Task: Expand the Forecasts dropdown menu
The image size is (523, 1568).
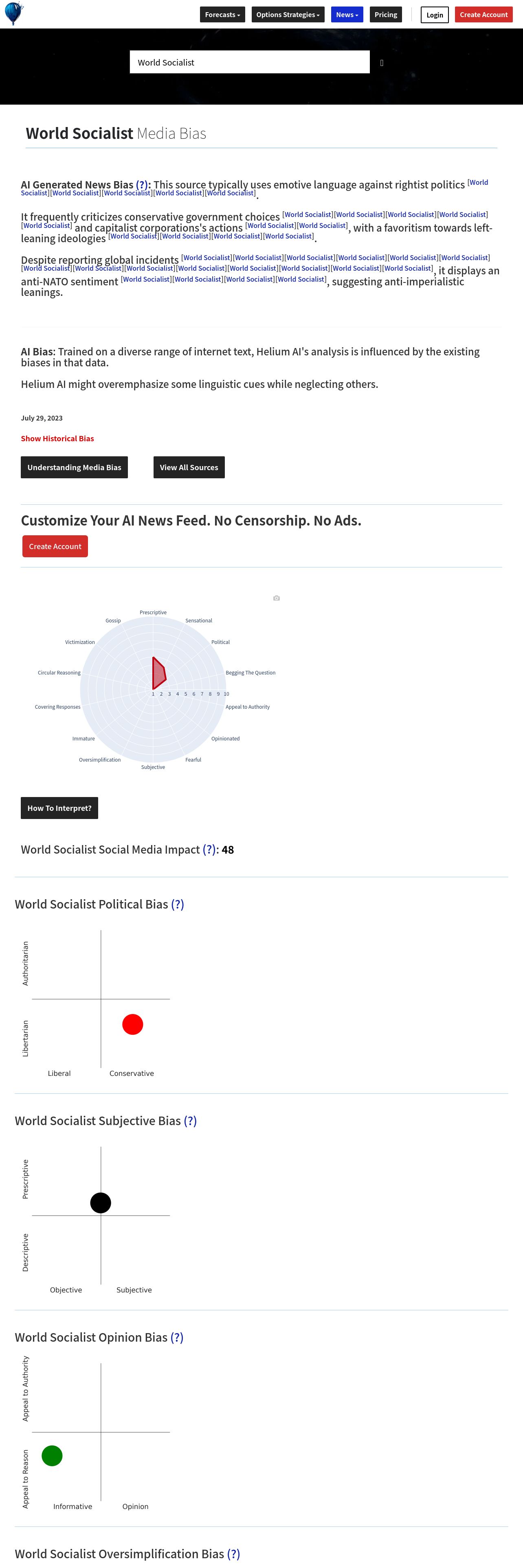Action: click(222, 15)
